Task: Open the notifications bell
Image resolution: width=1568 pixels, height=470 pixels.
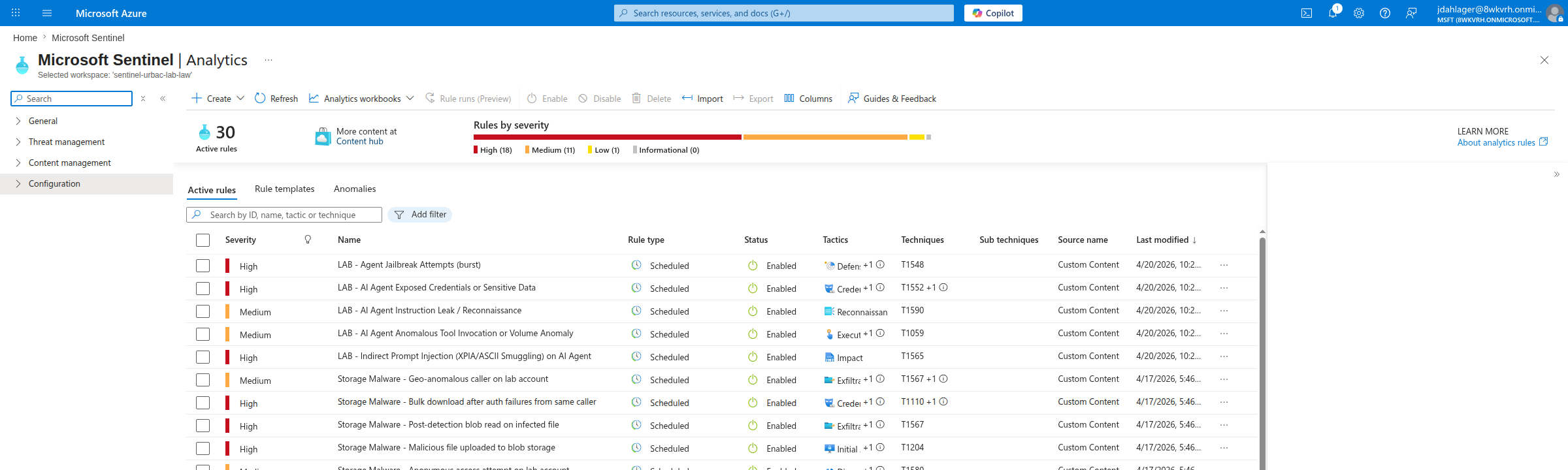Action: pos(1333,13)
